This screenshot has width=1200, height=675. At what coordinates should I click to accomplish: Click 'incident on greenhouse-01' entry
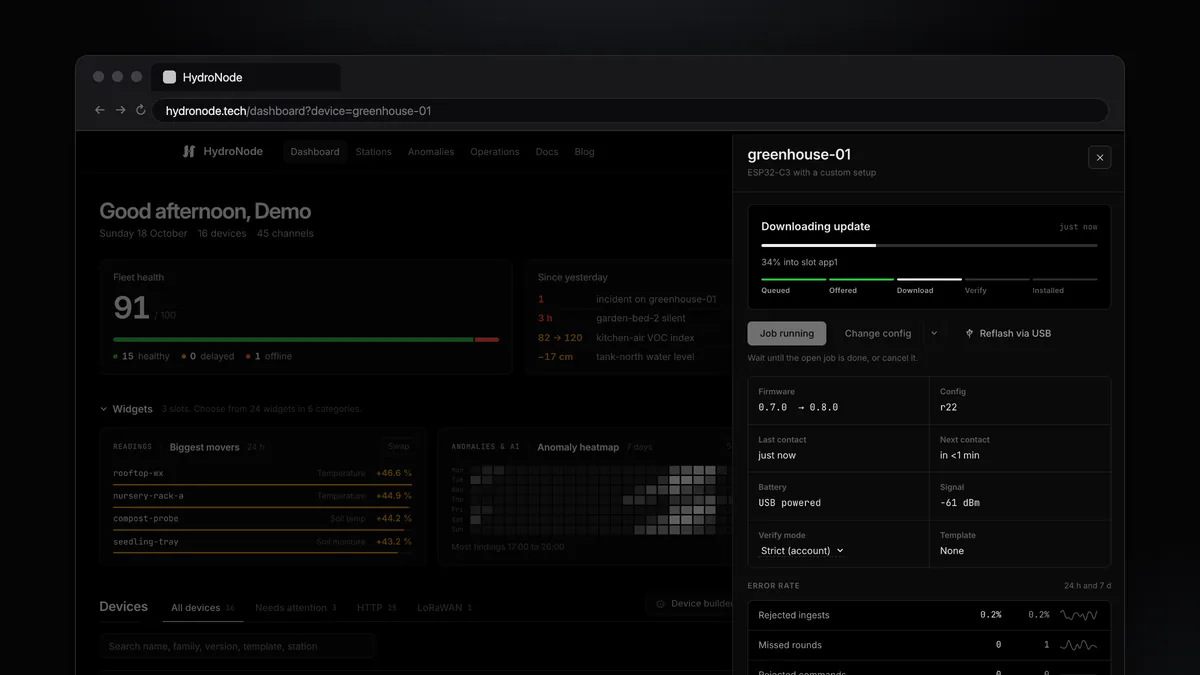pyautogui.click(x=656, y=299)
